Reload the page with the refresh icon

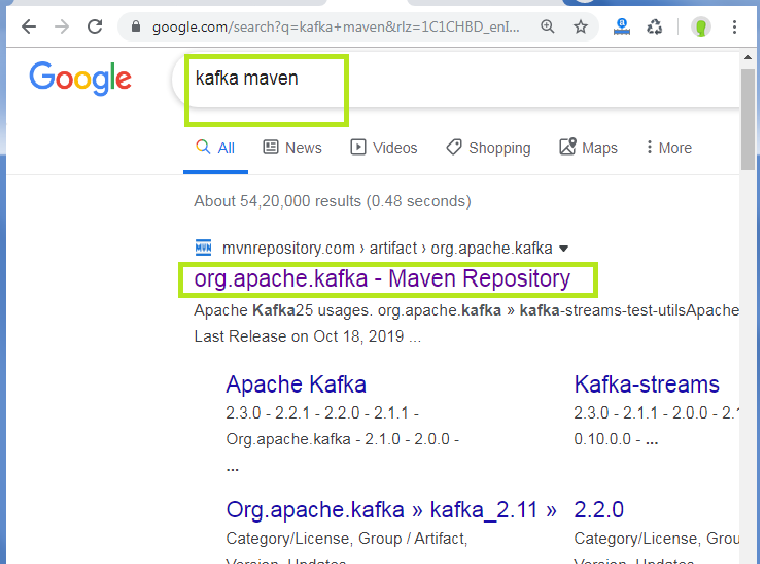coord(95,27)
